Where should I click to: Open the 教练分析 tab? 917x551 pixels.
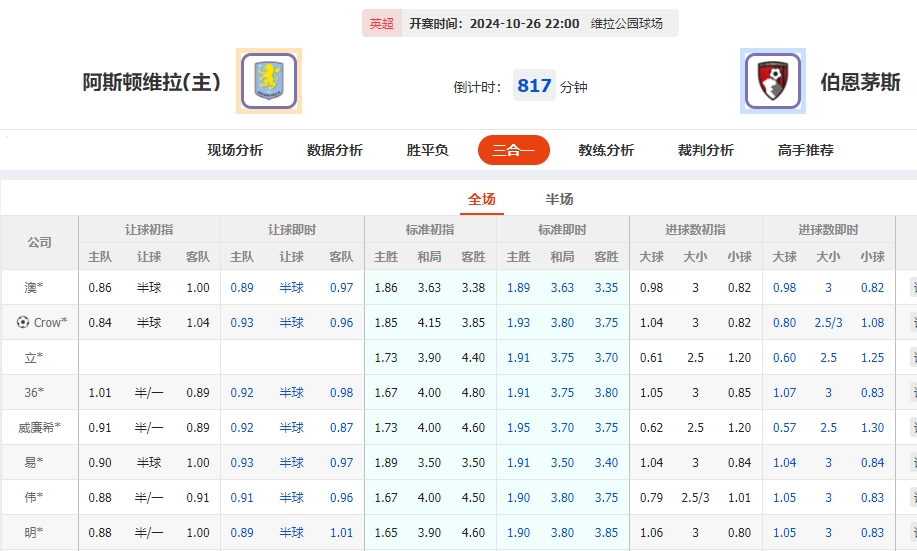click(605, 150)
